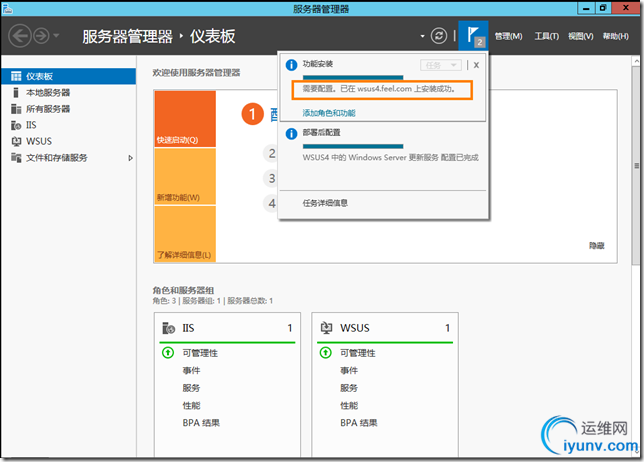Open 事件 in the WSUS tile

(x=349, y=371)
